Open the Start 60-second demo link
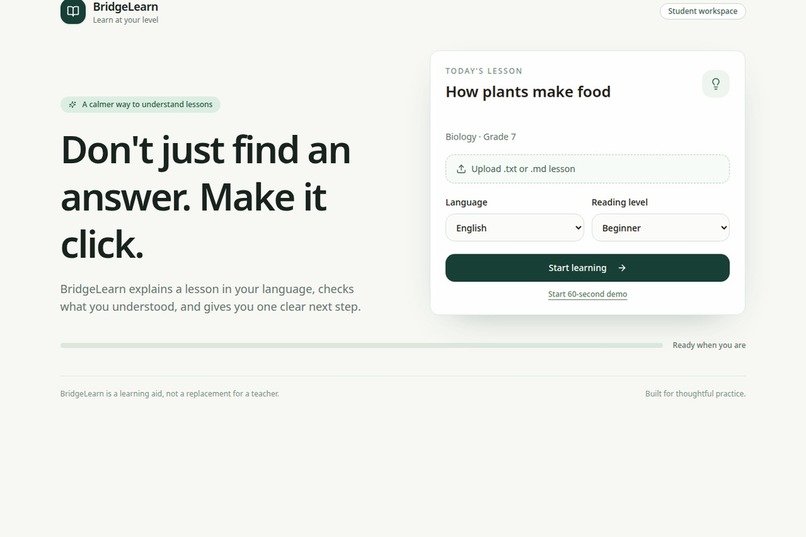The image size is (806, 537). point(588,294)
